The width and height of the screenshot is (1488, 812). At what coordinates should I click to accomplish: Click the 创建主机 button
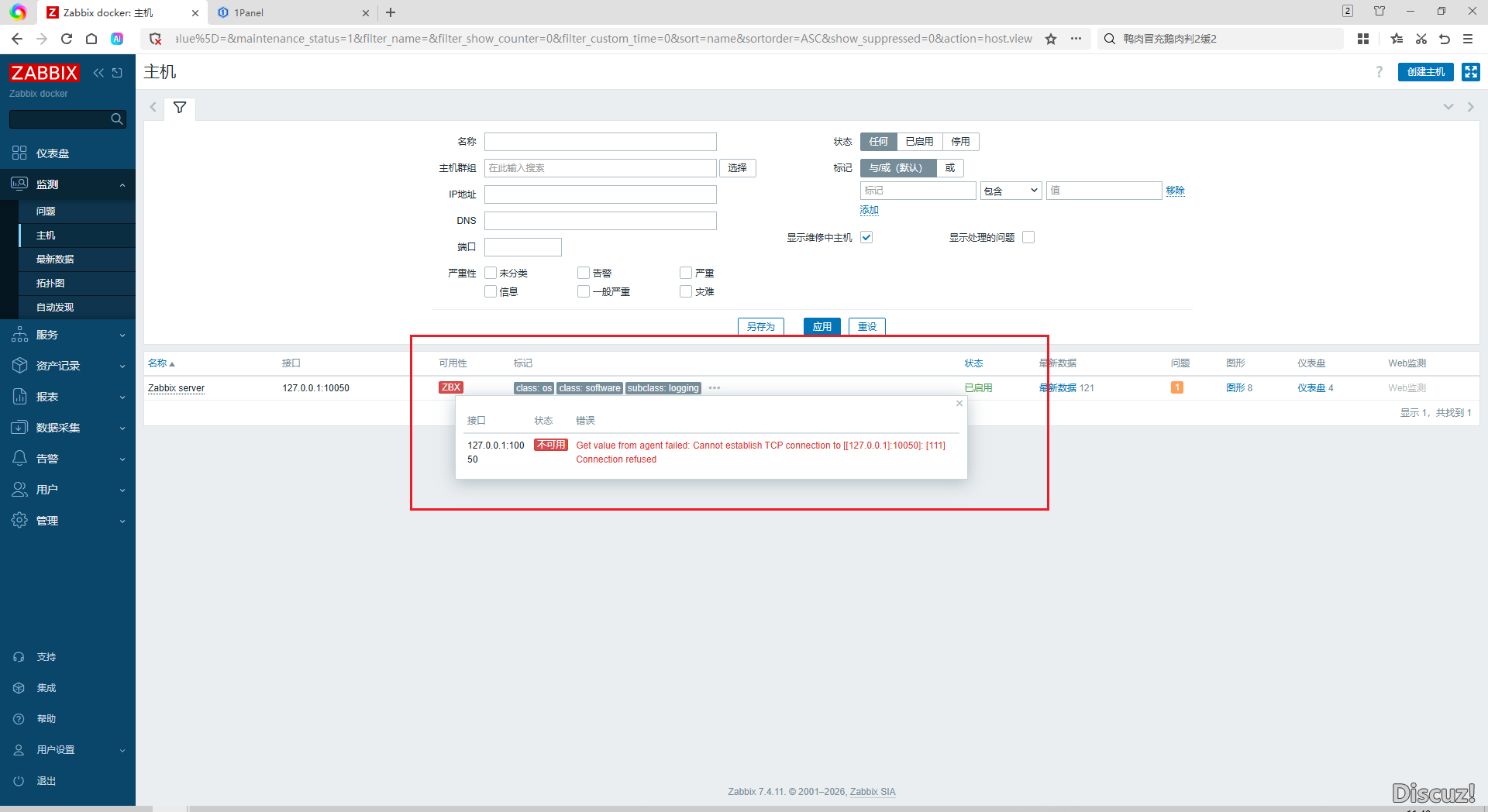[x=1425, y=72]
